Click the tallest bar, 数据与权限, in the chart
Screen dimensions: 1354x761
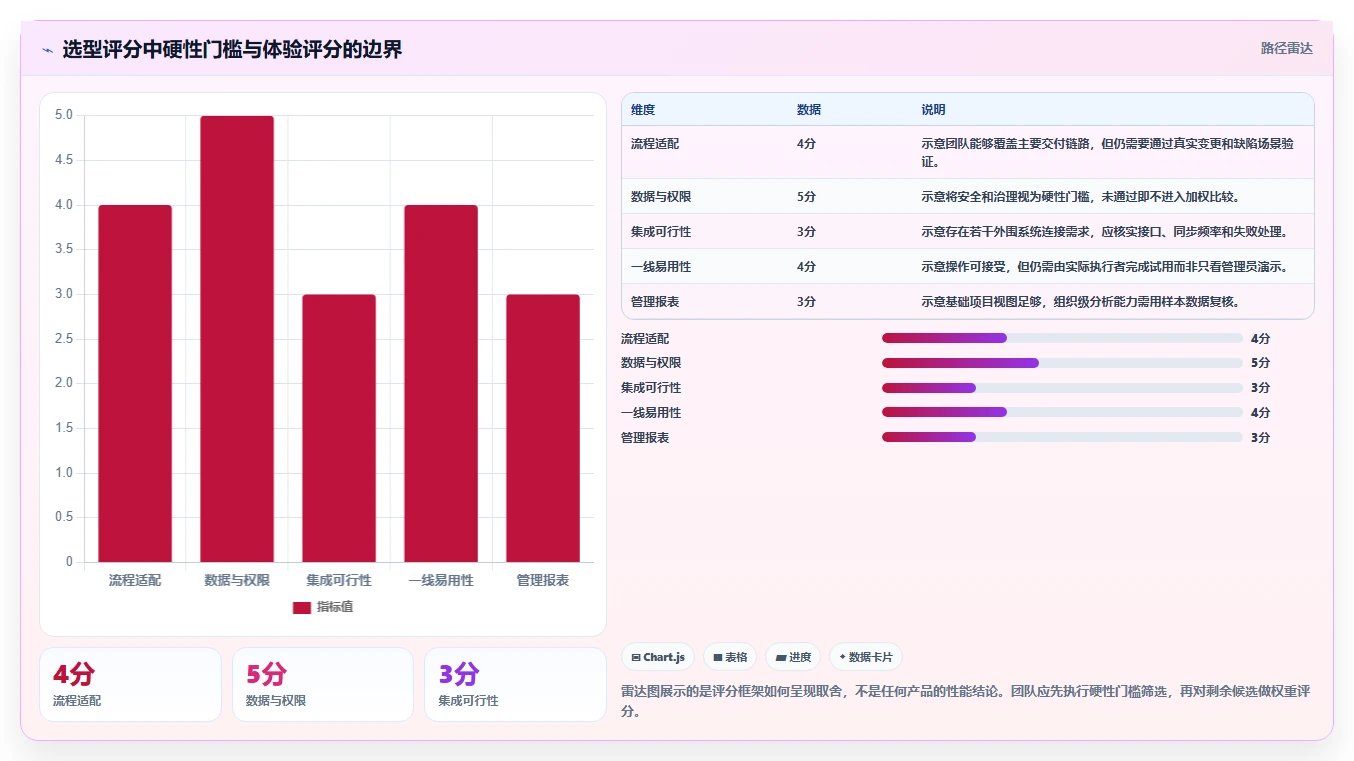pyautogui.click(x=237, y=339)
